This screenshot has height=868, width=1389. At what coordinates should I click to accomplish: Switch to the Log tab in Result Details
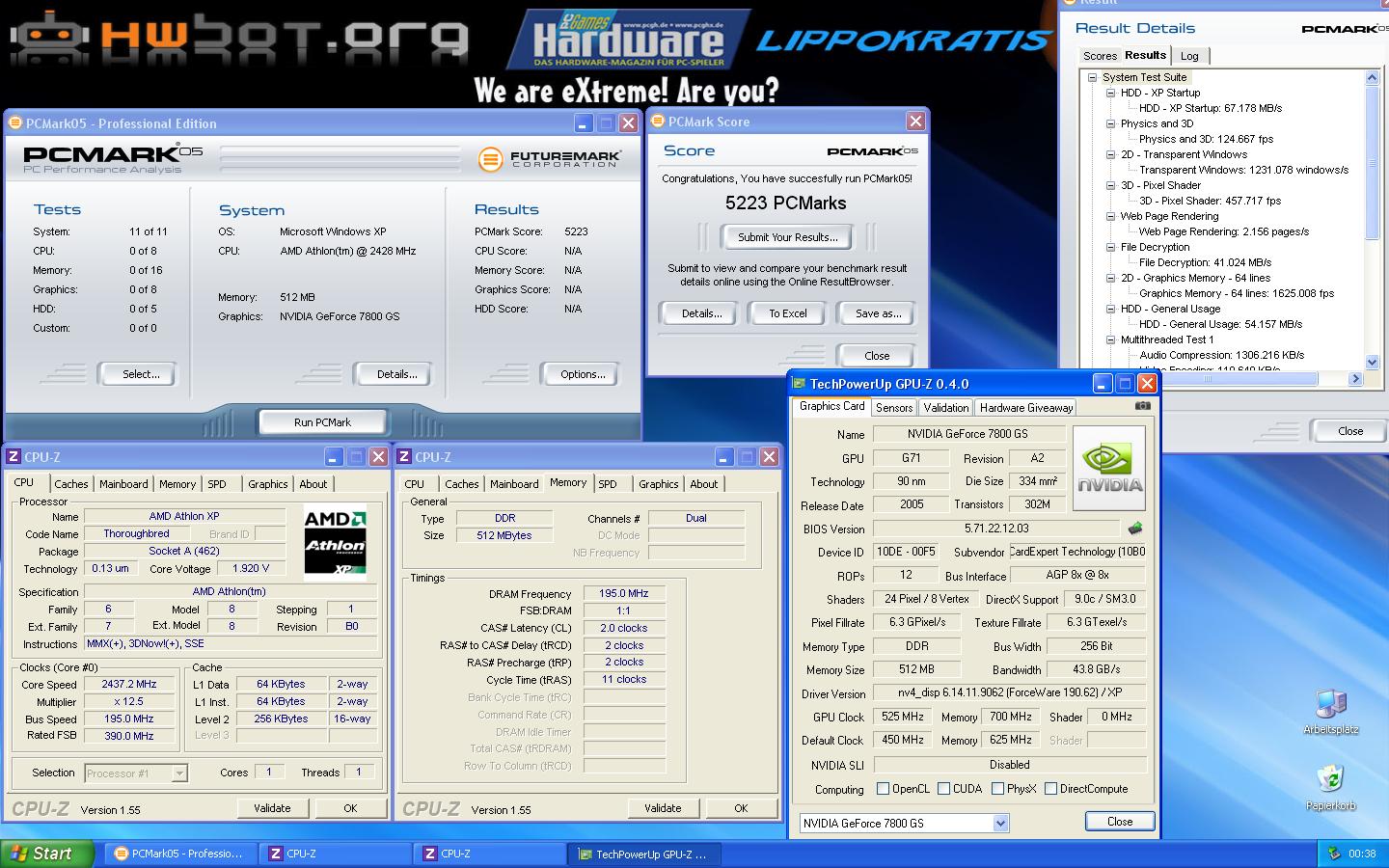(x=1189, y=56)
